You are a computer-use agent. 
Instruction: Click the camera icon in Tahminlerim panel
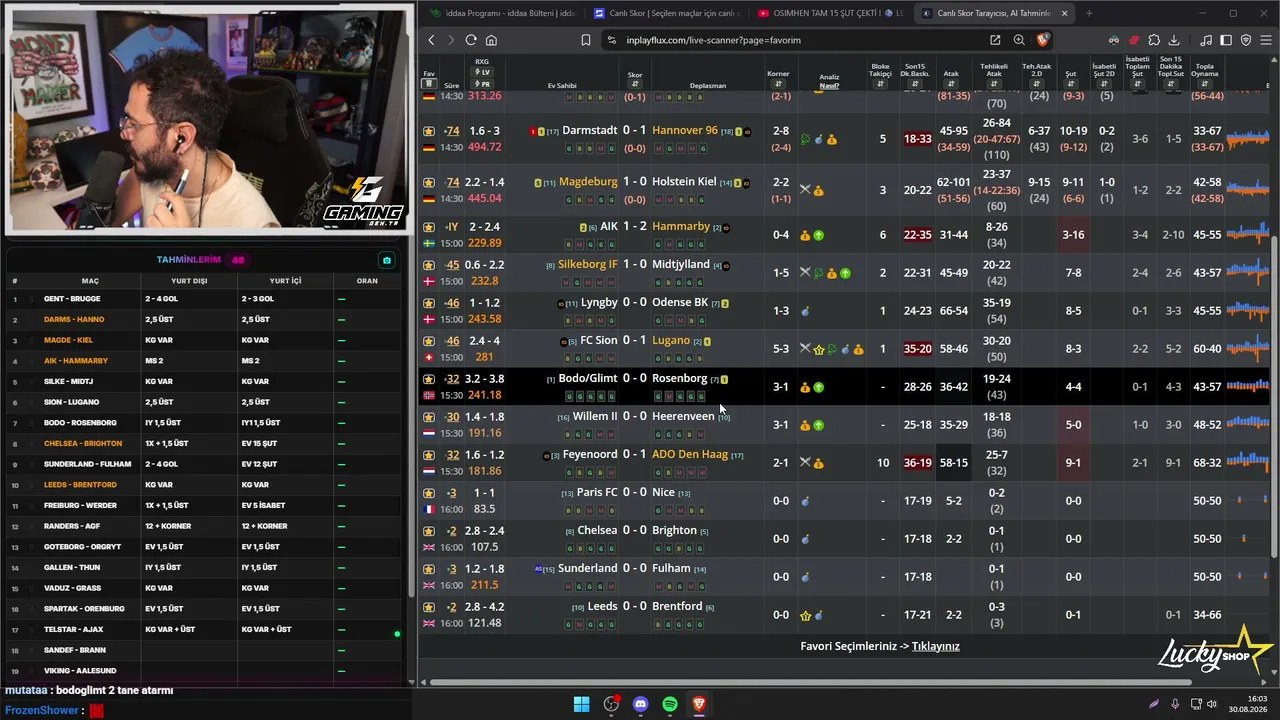click(x=387, y=260)
